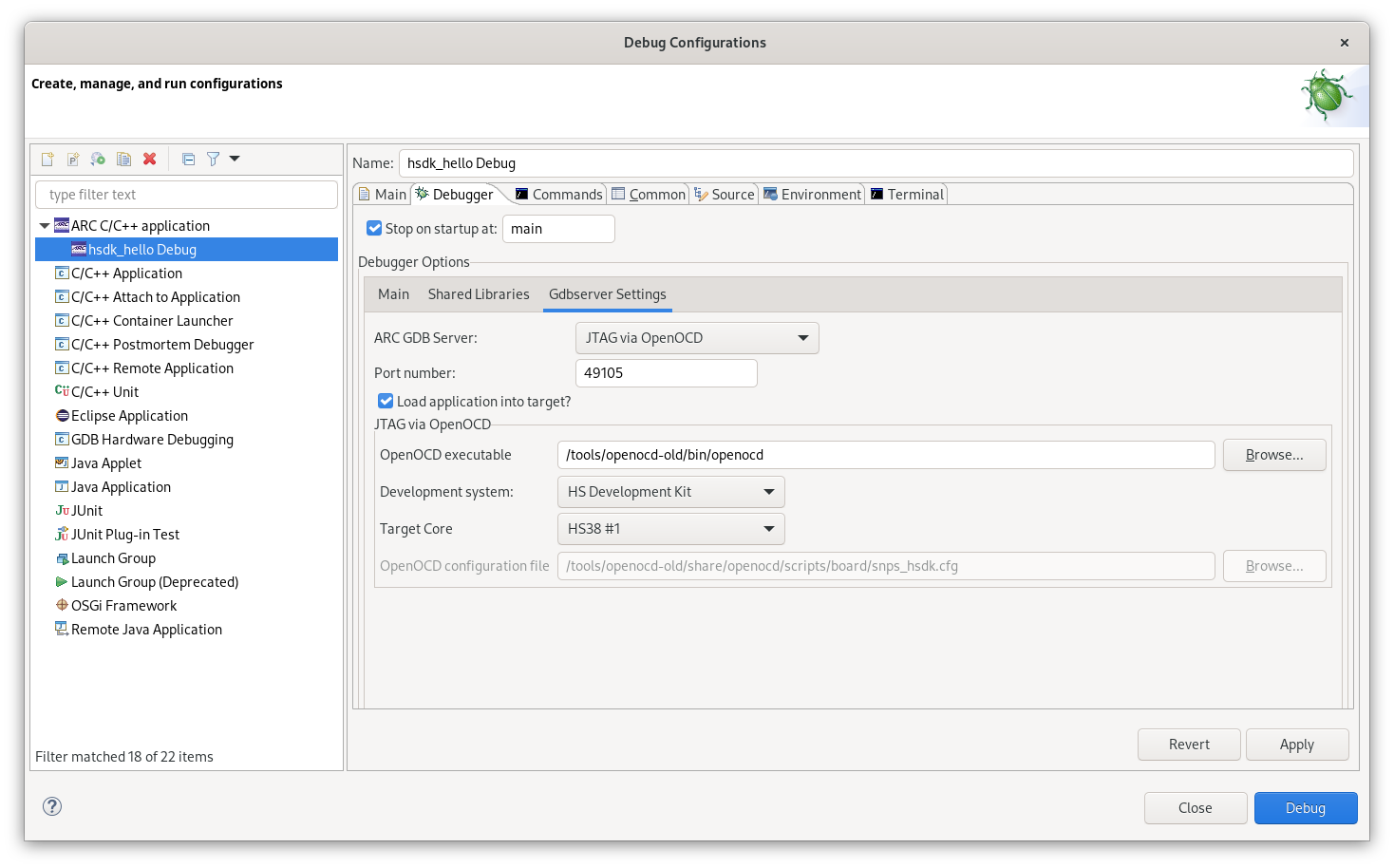Create a new launch configuration
Viewport: 1394px width, 868px height.
[x=47, y=159]
